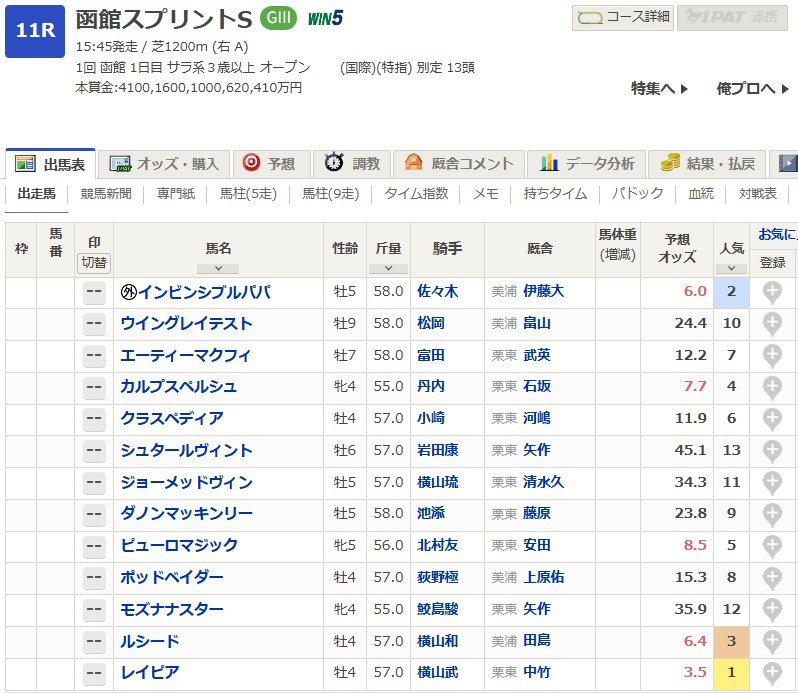Add ピューロマジック to favorites with plus icon
The width and height of the screenshot is (798, 693).
pos(772,546)
